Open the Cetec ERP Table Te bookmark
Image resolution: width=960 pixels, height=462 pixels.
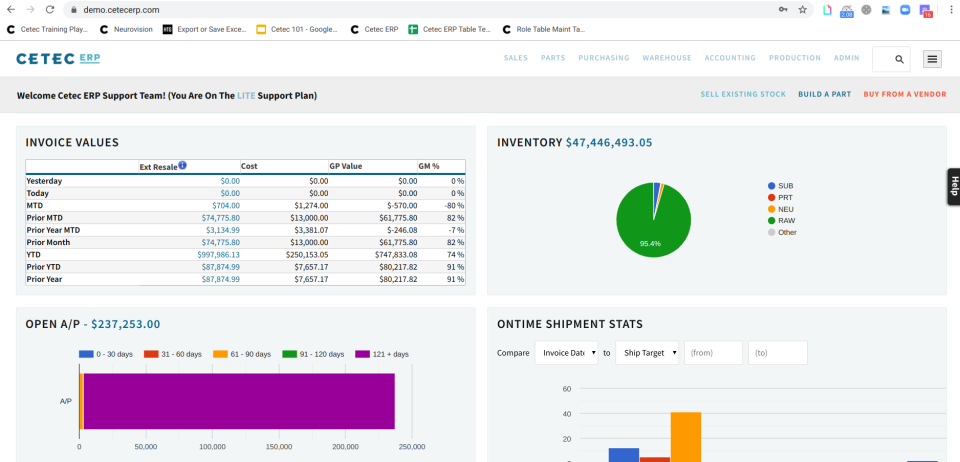(x=450, y=29)
